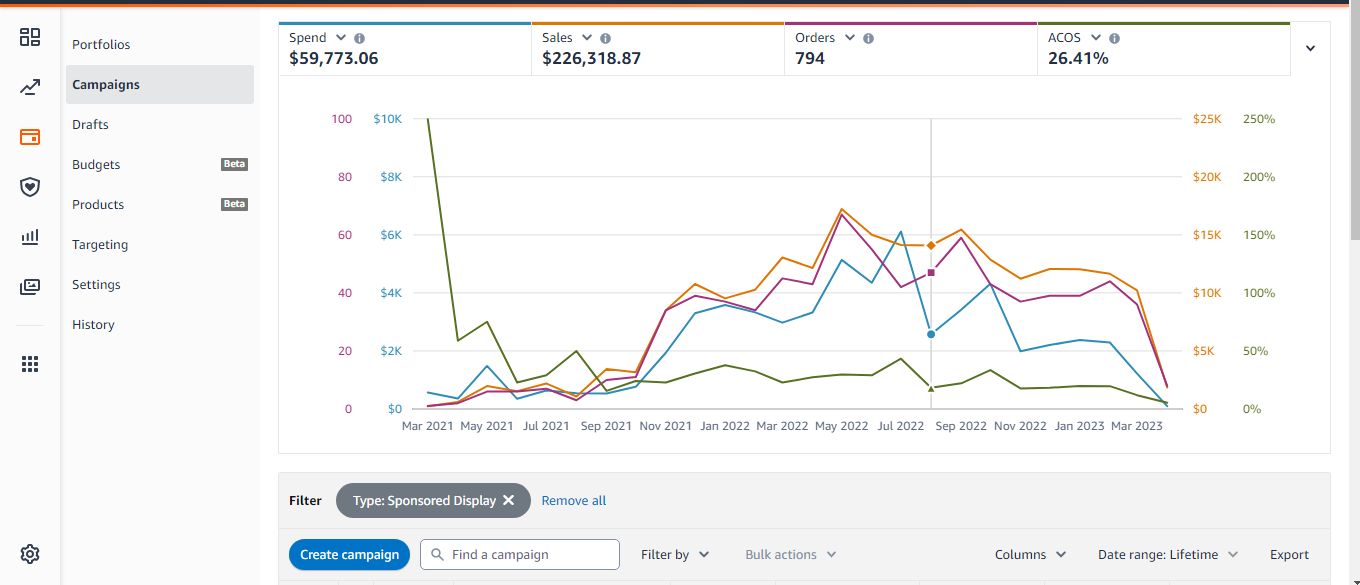The image size is (1360, 585).
Task: Select the orange campaign card sidebar icon
Action: 30,137
